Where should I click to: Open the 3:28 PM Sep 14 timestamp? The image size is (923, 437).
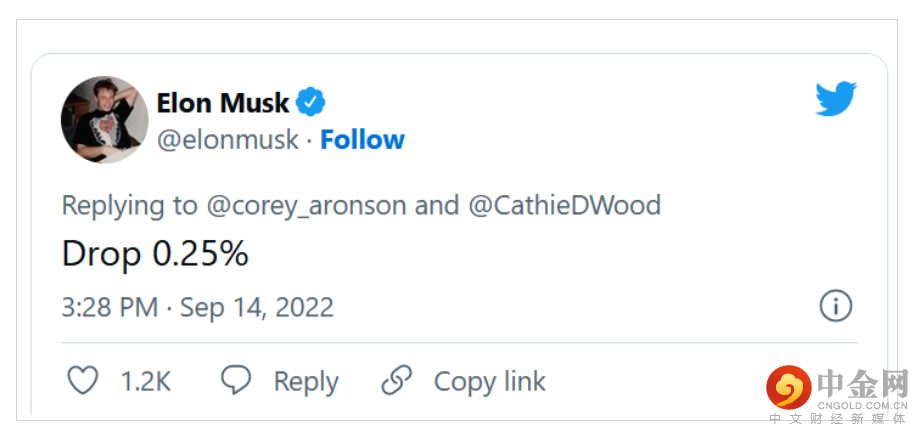pyautogui.click(x=198, y=307)
